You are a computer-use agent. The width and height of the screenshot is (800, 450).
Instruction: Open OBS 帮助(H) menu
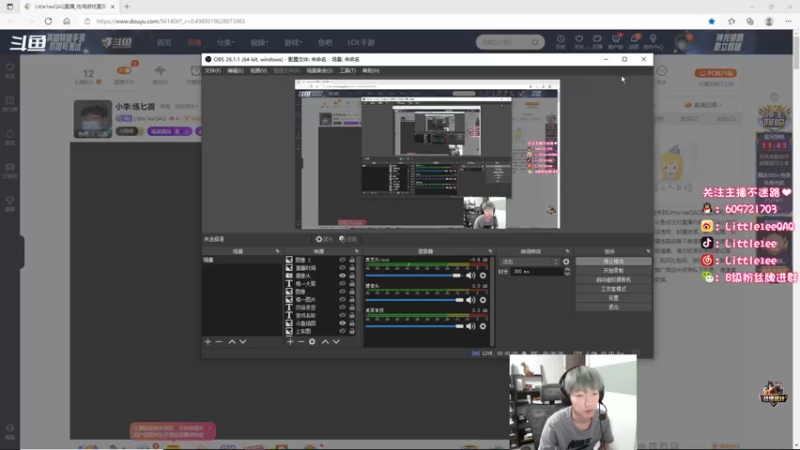371,70
